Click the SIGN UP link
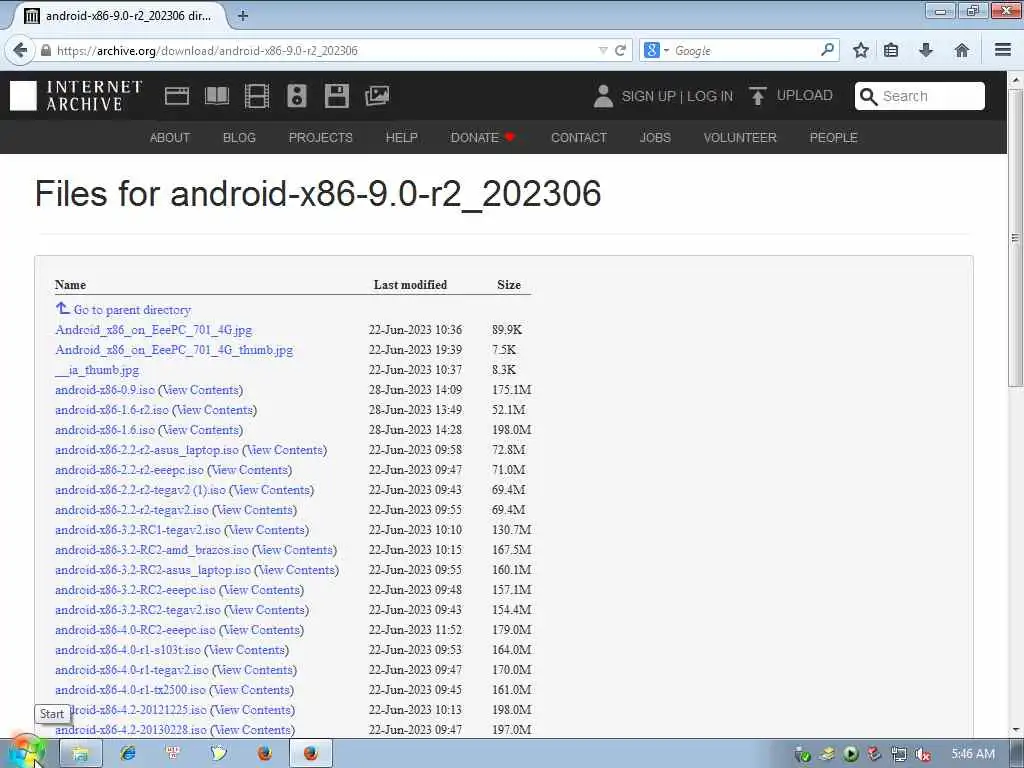The height and width of the screenshot is (768, 1024). click(x=648, y=96)
